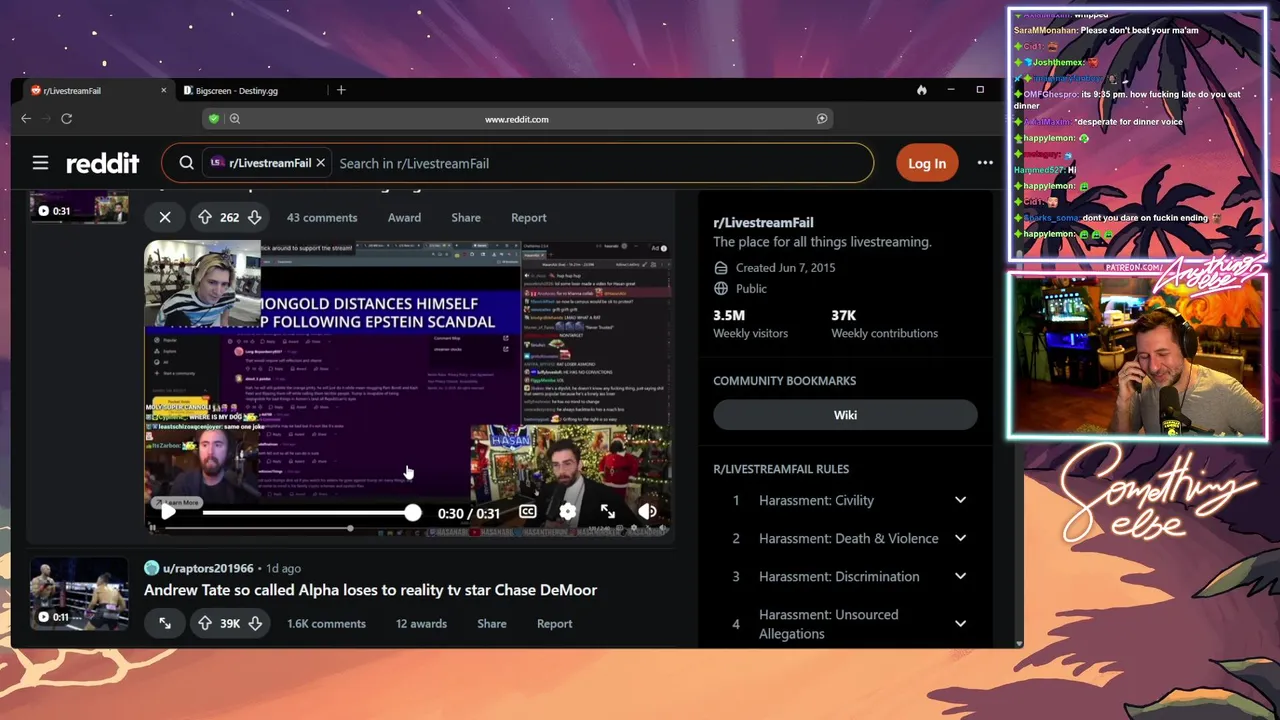Screen dimensions: 1280x720
Task: Click the Learn More overlay on video
Action: [176, 502]
